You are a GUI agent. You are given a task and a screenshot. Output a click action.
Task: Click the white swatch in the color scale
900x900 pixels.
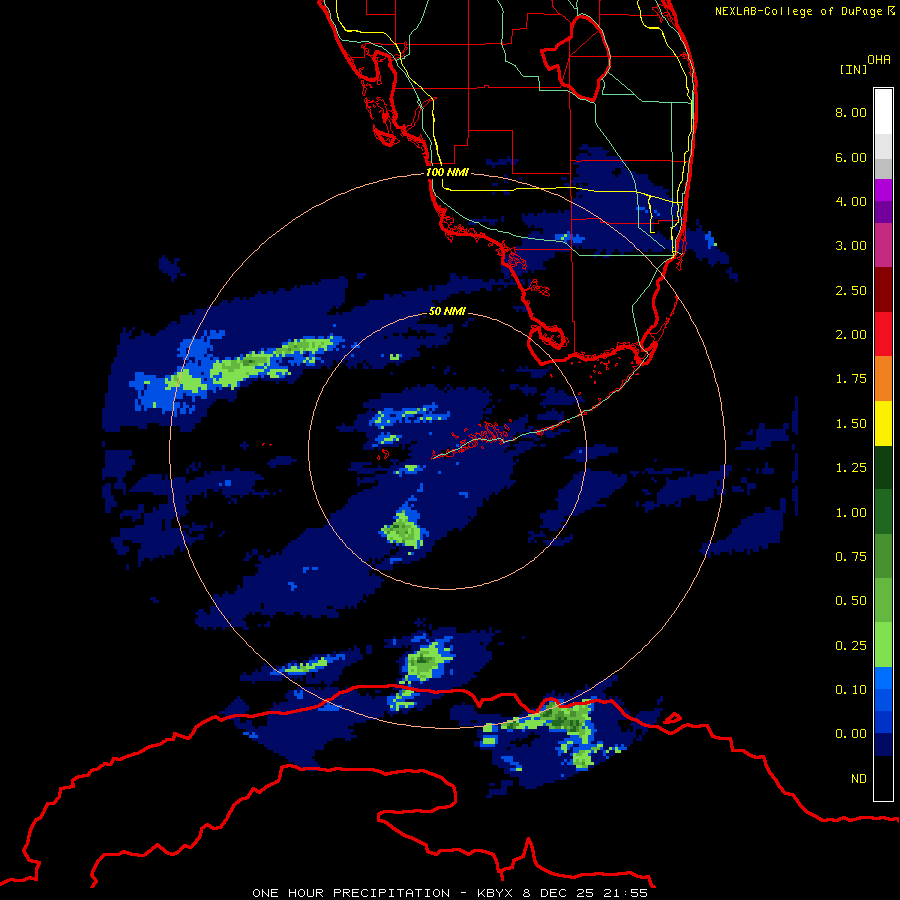coord(883,112)
